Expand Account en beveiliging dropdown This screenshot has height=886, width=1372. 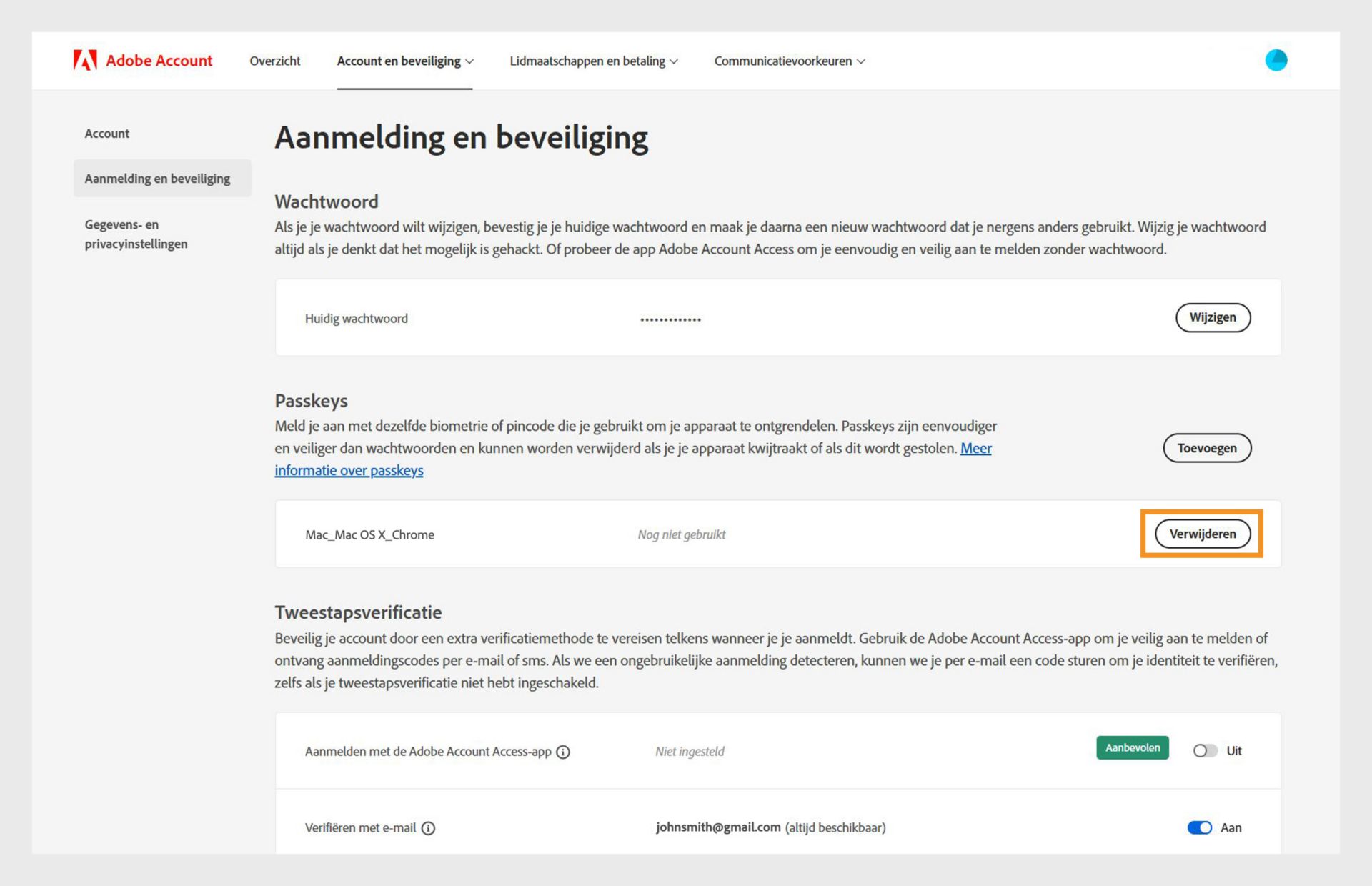click(x=404, y=61)
